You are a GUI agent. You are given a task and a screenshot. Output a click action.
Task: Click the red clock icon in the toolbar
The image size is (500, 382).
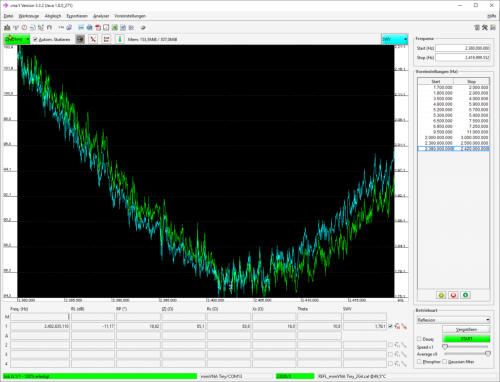point(24,28)
